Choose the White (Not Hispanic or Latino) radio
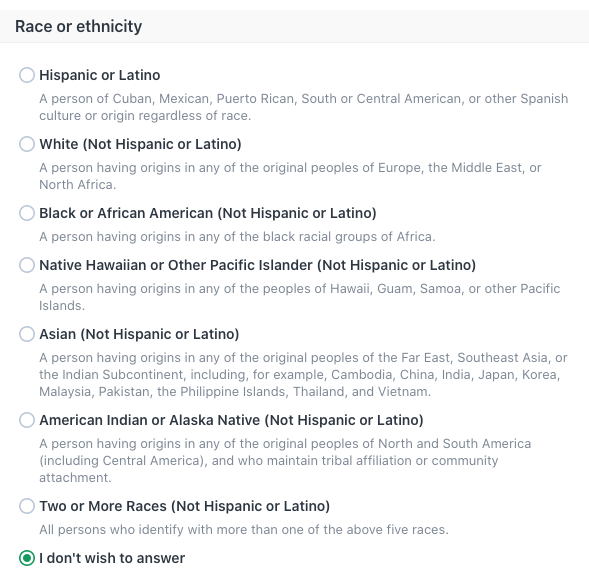 pyautogui.click(x=27, y=144)
